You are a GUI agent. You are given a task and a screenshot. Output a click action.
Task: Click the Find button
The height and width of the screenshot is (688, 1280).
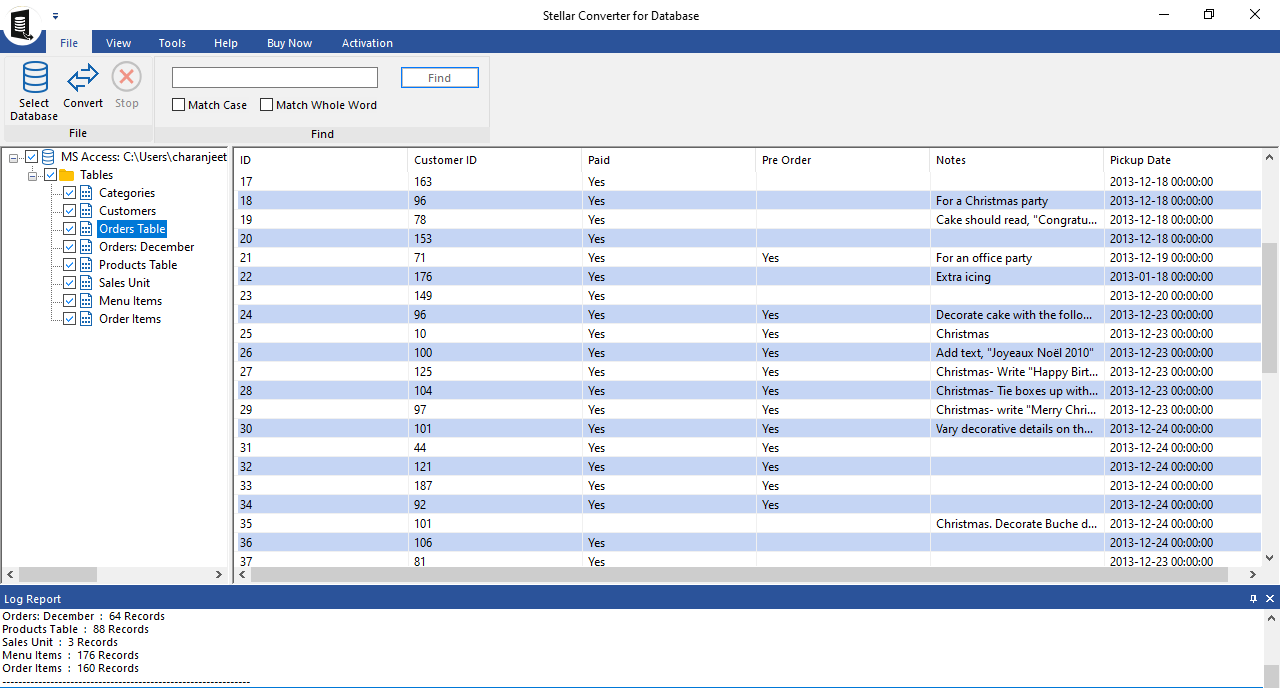(x=440, y=78)
